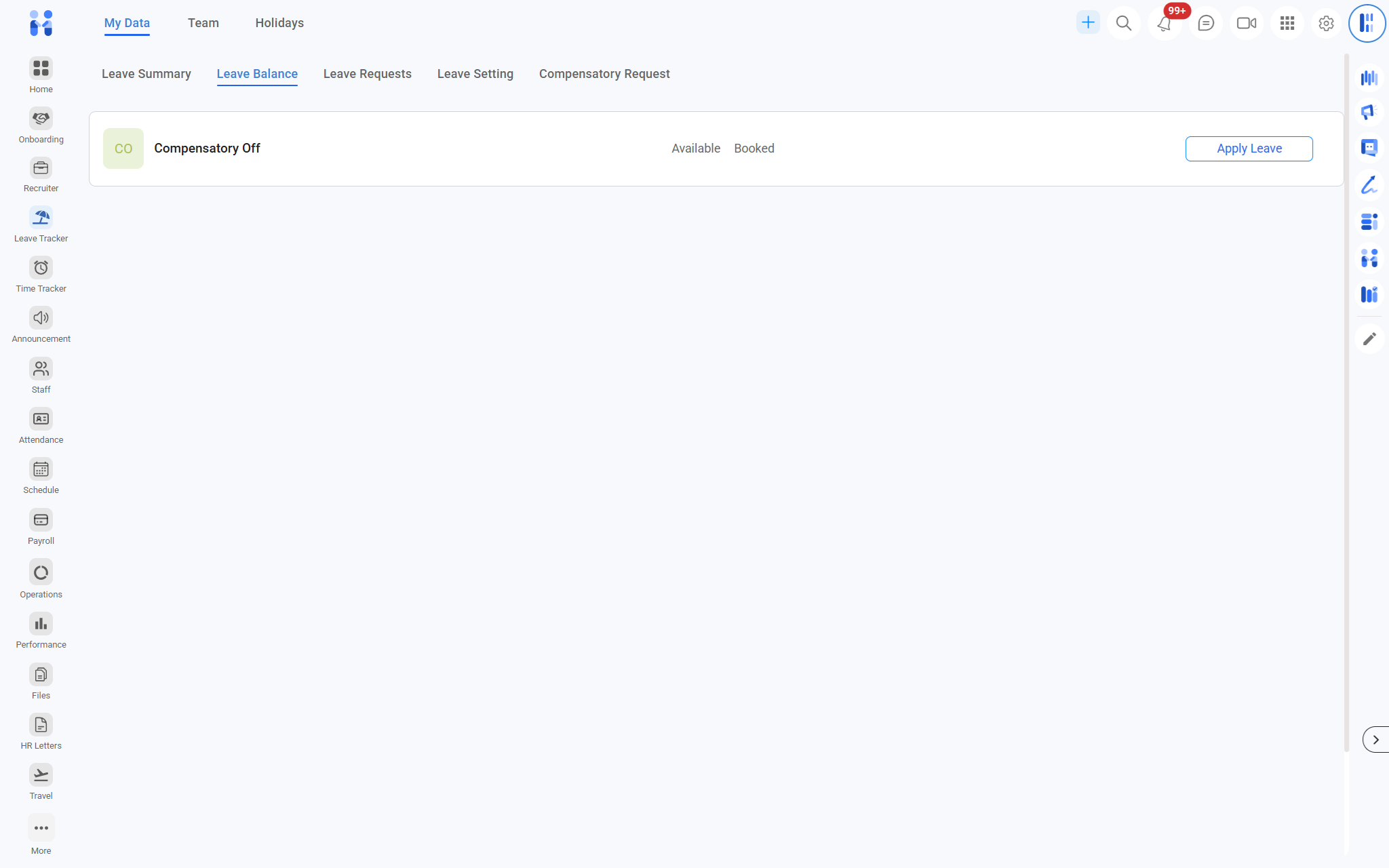Click the search magnifier icon
Viewport: 1389px width, 868px height.
[x=1124, y=24]
